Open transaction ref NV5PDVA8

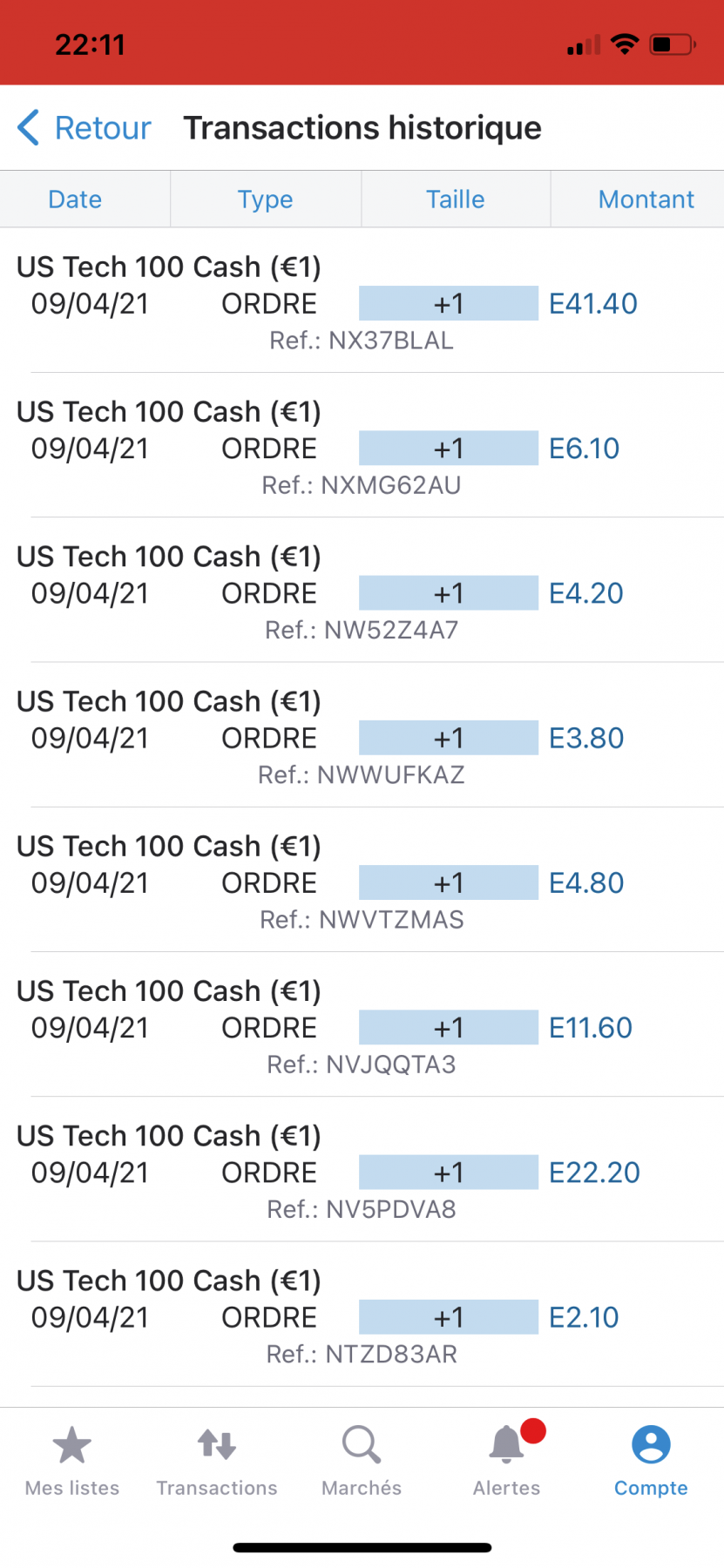pyautogui.click(x=362, y=1170)
